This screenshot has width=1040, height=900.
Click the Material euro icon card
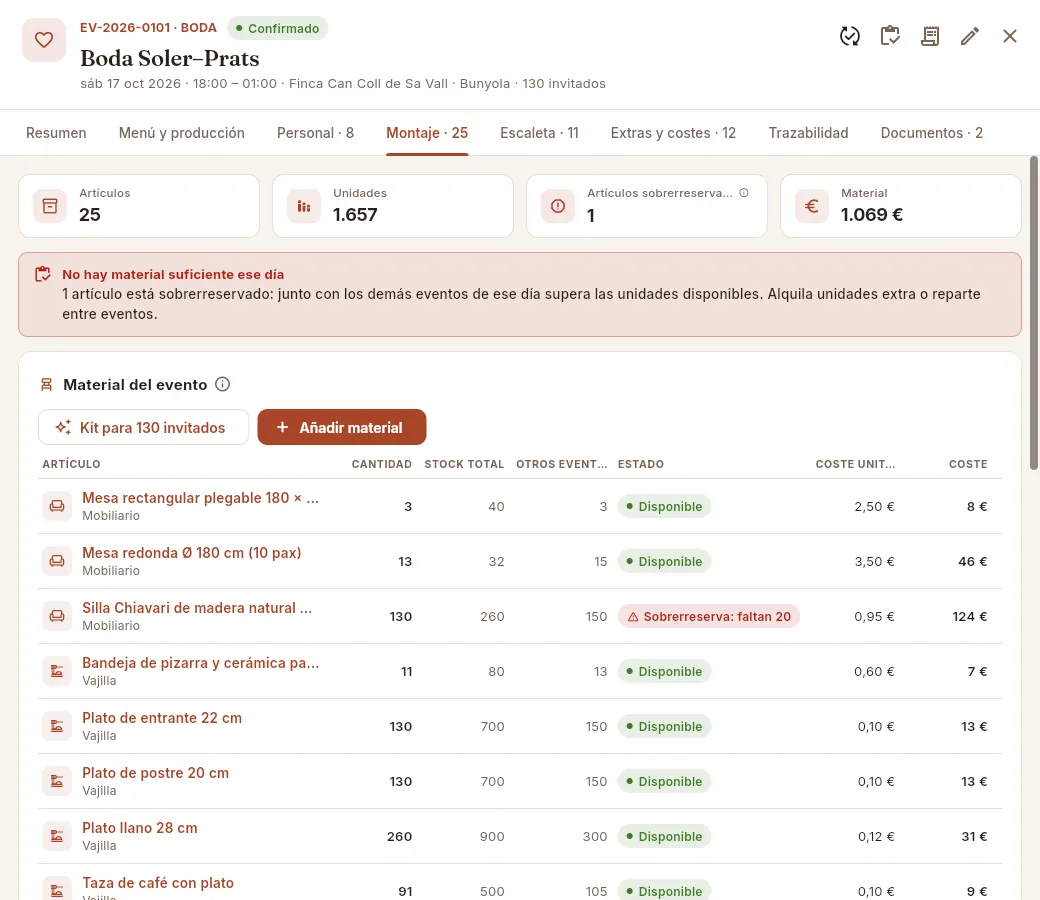(x=812, y=206)
